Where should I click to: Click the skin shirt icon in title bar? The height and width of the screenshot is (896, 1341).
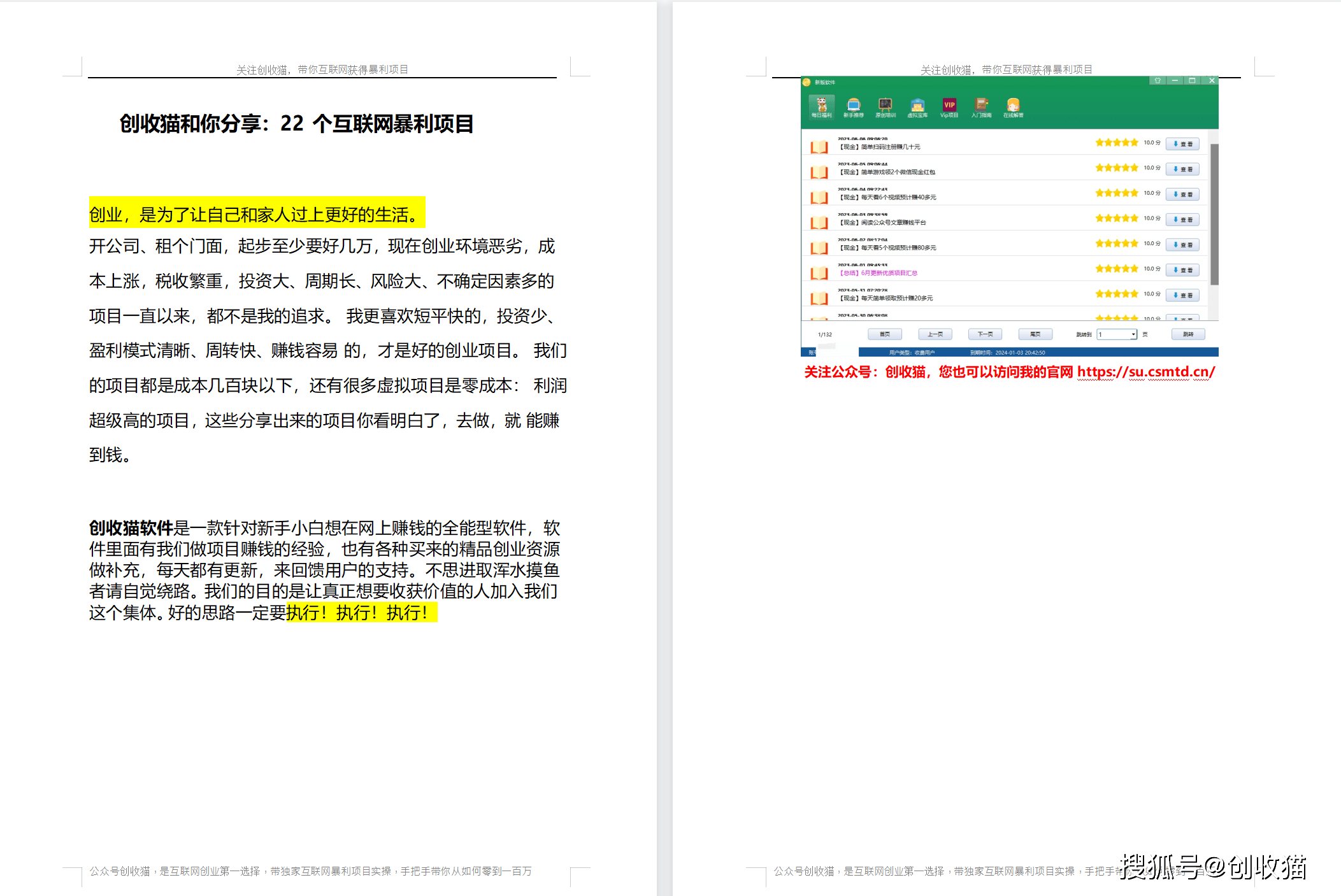pyautogui.click(x=1158, y=81)
